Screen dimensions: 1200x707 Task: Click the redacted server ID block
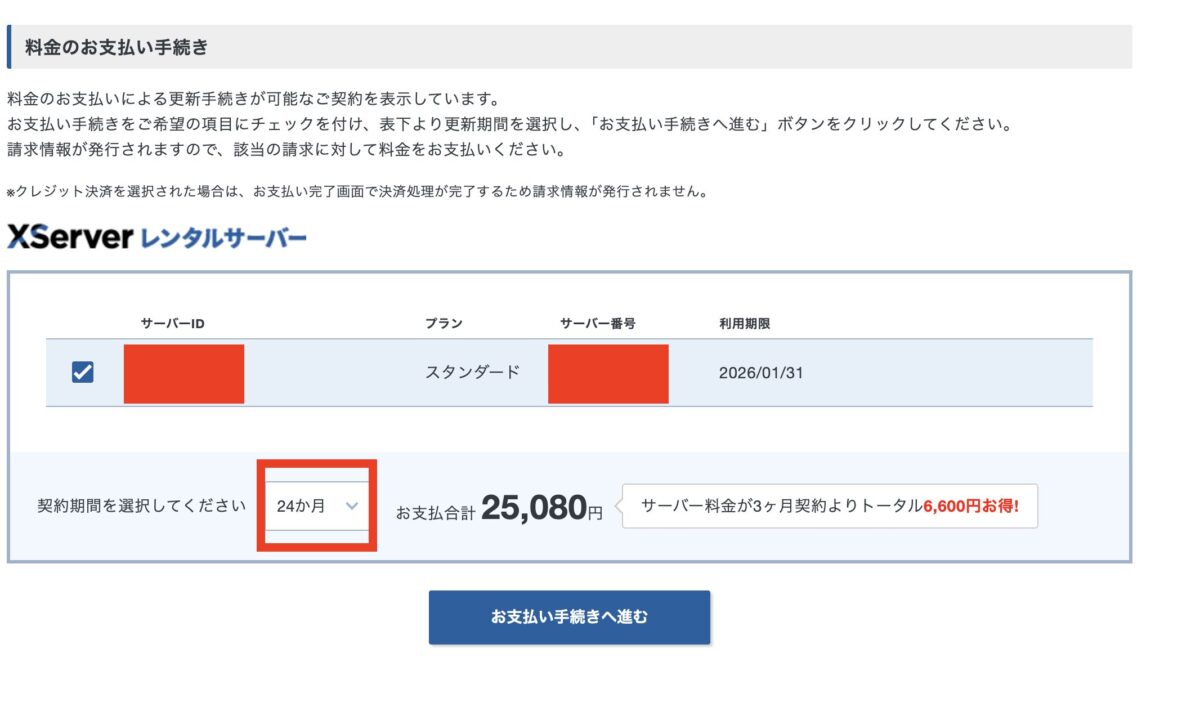pos(184,374)
